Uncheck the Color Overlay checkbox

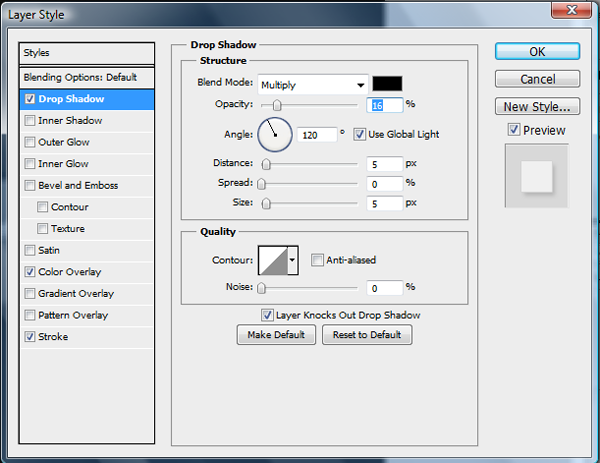pos(30,272)
